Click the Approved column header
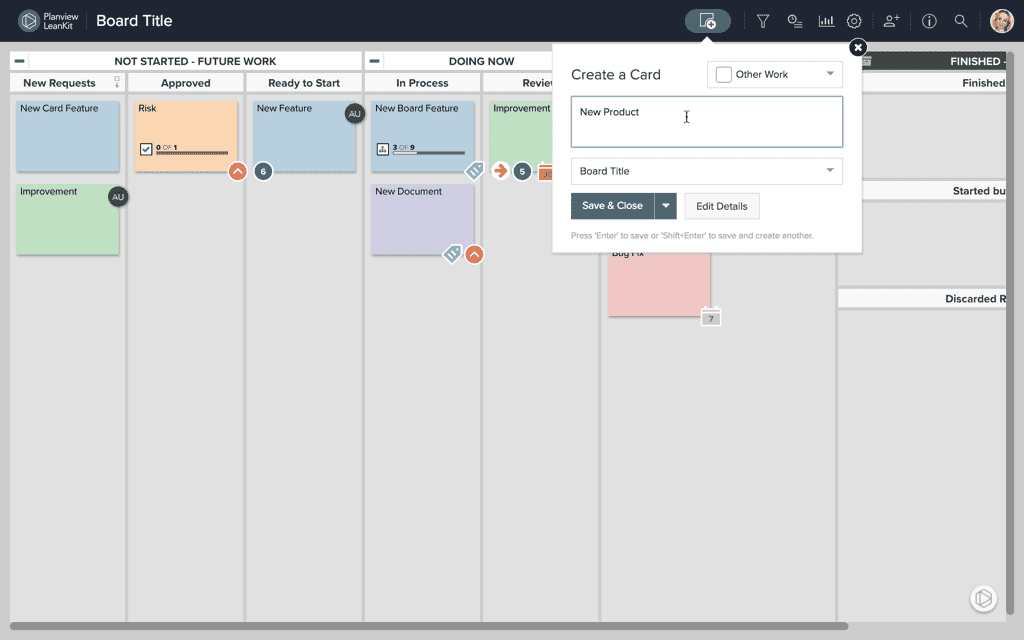1024x640 pixels. tap(185, 83)
